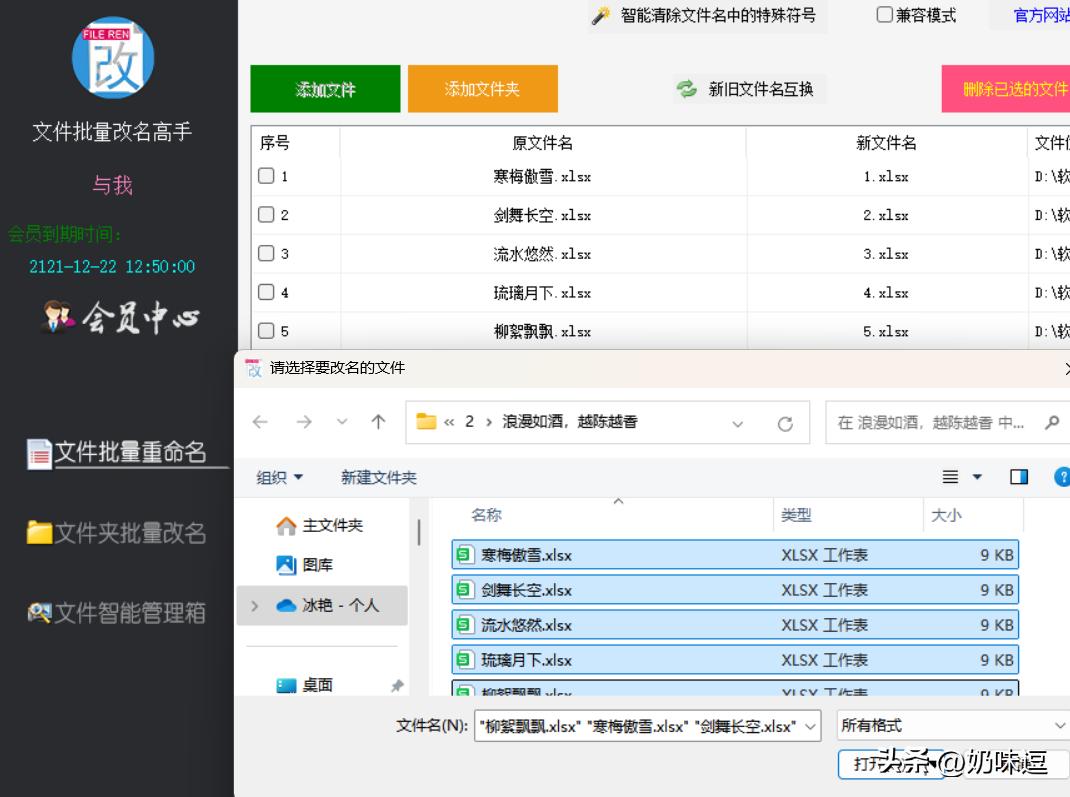This screenshot has height=797, width=1070.
Task: Click the orange 添加文件夹 button
Action: click(482, 89)
